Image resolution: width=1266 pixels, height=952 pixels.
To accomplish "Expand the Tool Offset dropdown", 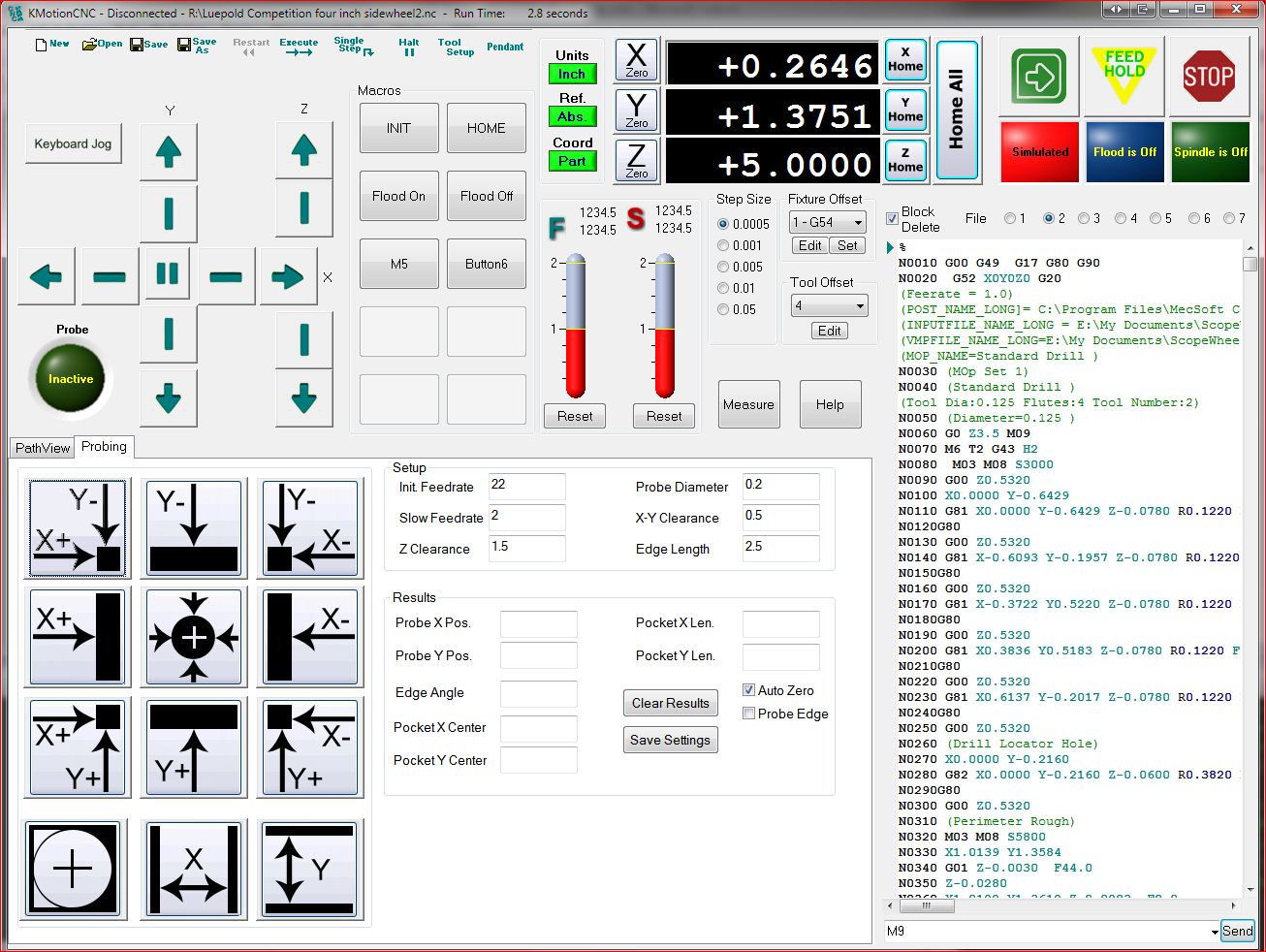I will pyautogui.click(x=859, y=306).
